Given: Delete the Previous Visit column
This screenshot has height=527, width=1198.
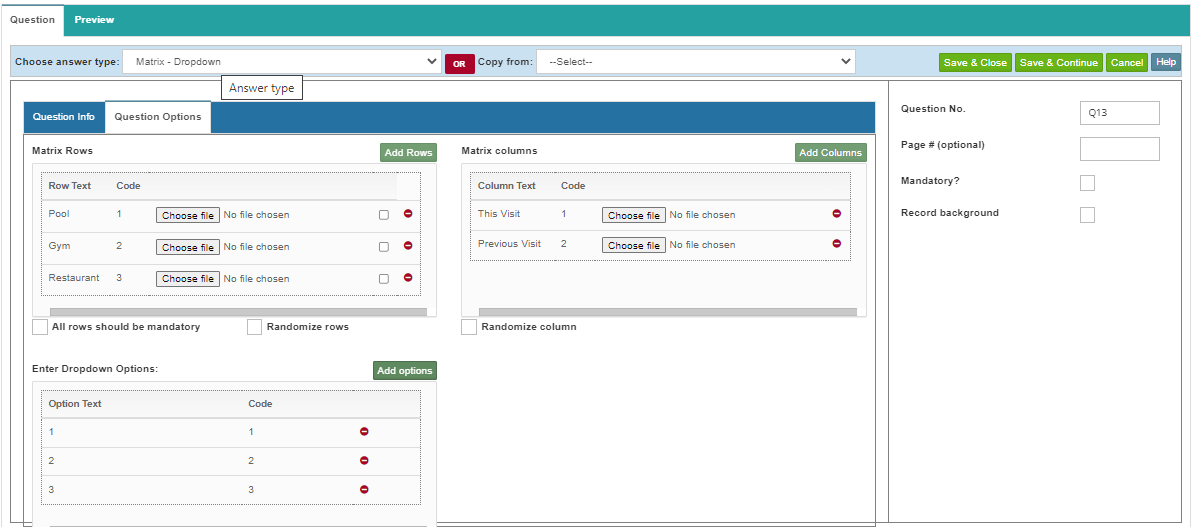Looking at the screenshot, I should (837, 244).
